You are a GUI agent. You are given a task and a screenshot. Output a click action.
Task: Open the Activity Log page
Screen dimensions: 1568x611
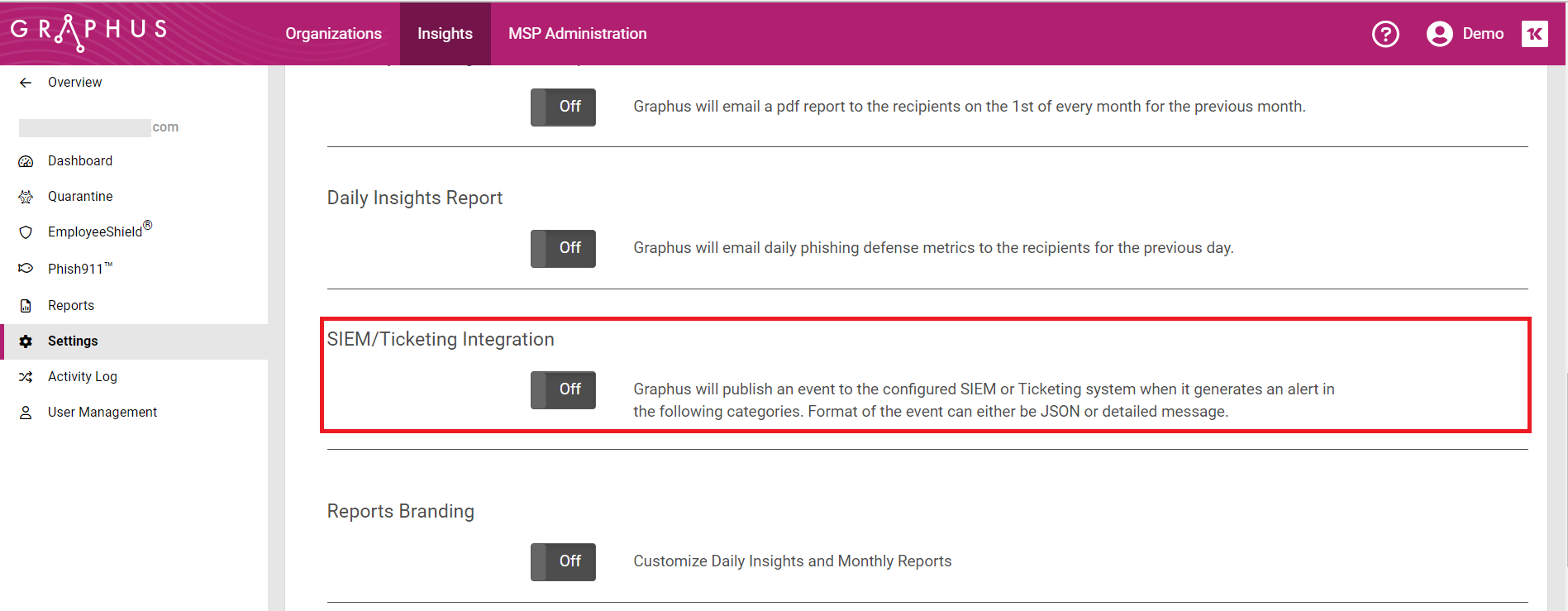83,377
